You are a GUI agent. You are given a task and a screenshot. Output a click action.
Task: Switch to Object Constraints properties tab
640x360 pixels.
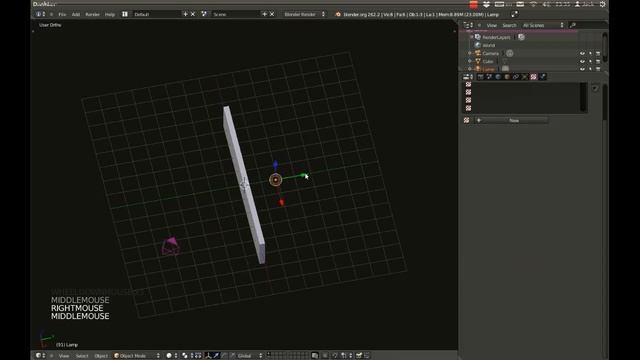(516, 77)
